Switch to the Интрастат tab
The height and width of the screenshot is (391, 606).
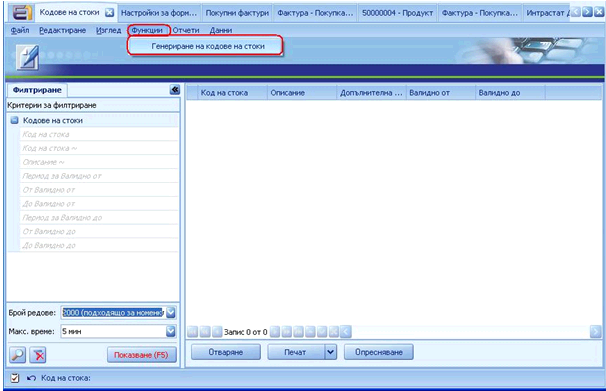click(547, 13)
